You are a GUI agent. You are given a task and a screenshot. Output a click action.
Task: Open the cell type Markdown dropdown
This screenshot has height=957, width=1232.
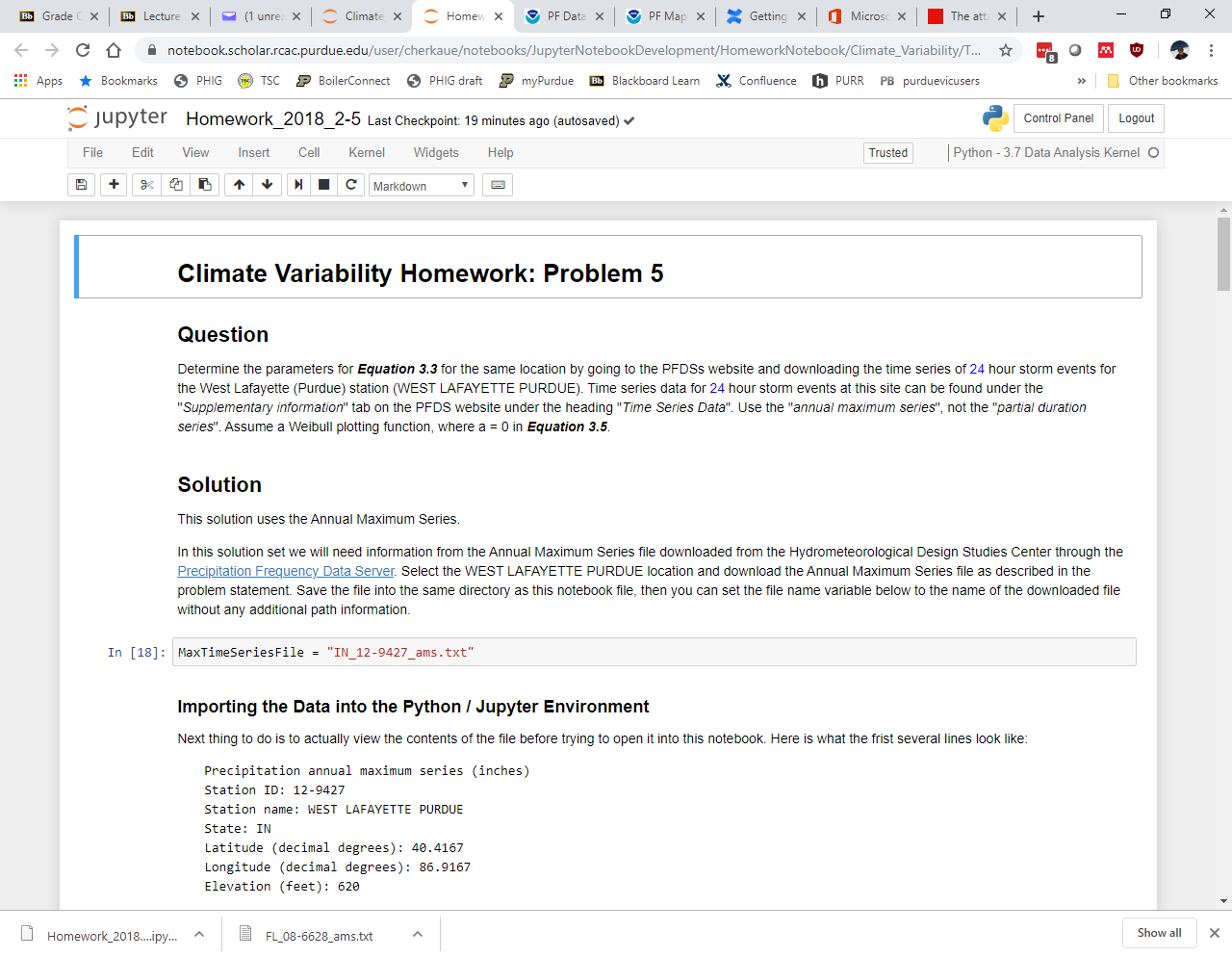click(x=422, y=185)
